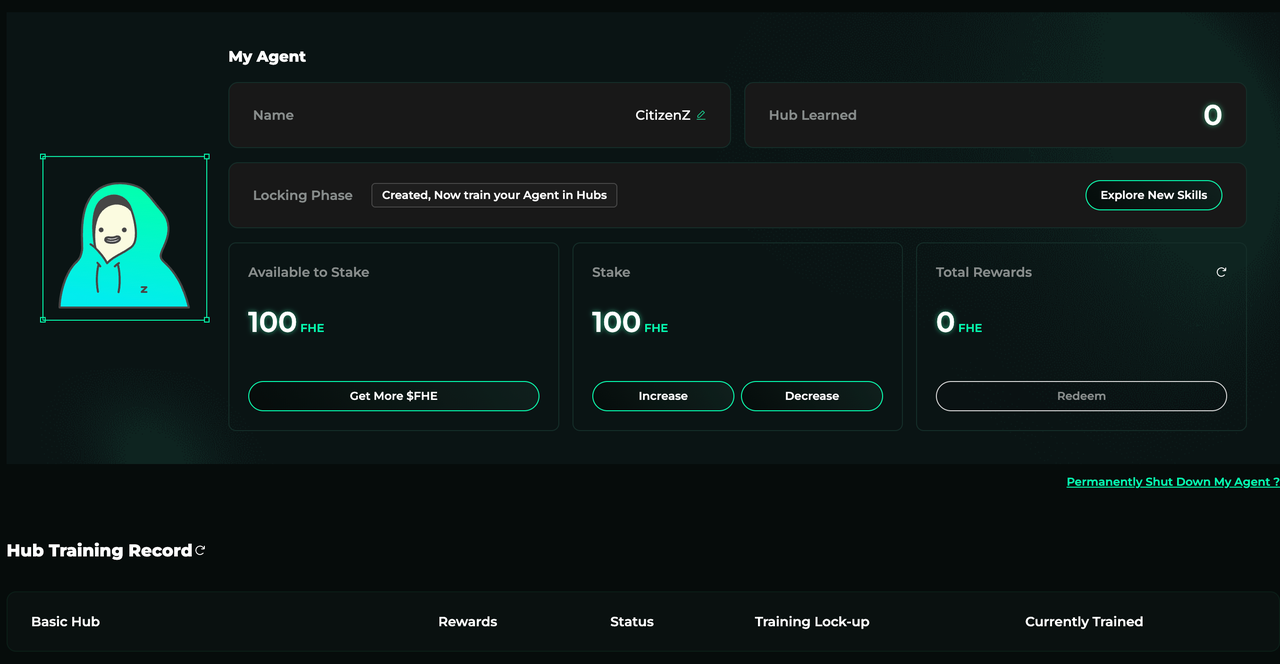
Task: Click the pencil icon to edit agent name
Action: pyautogui.click(x=701, y=115)
